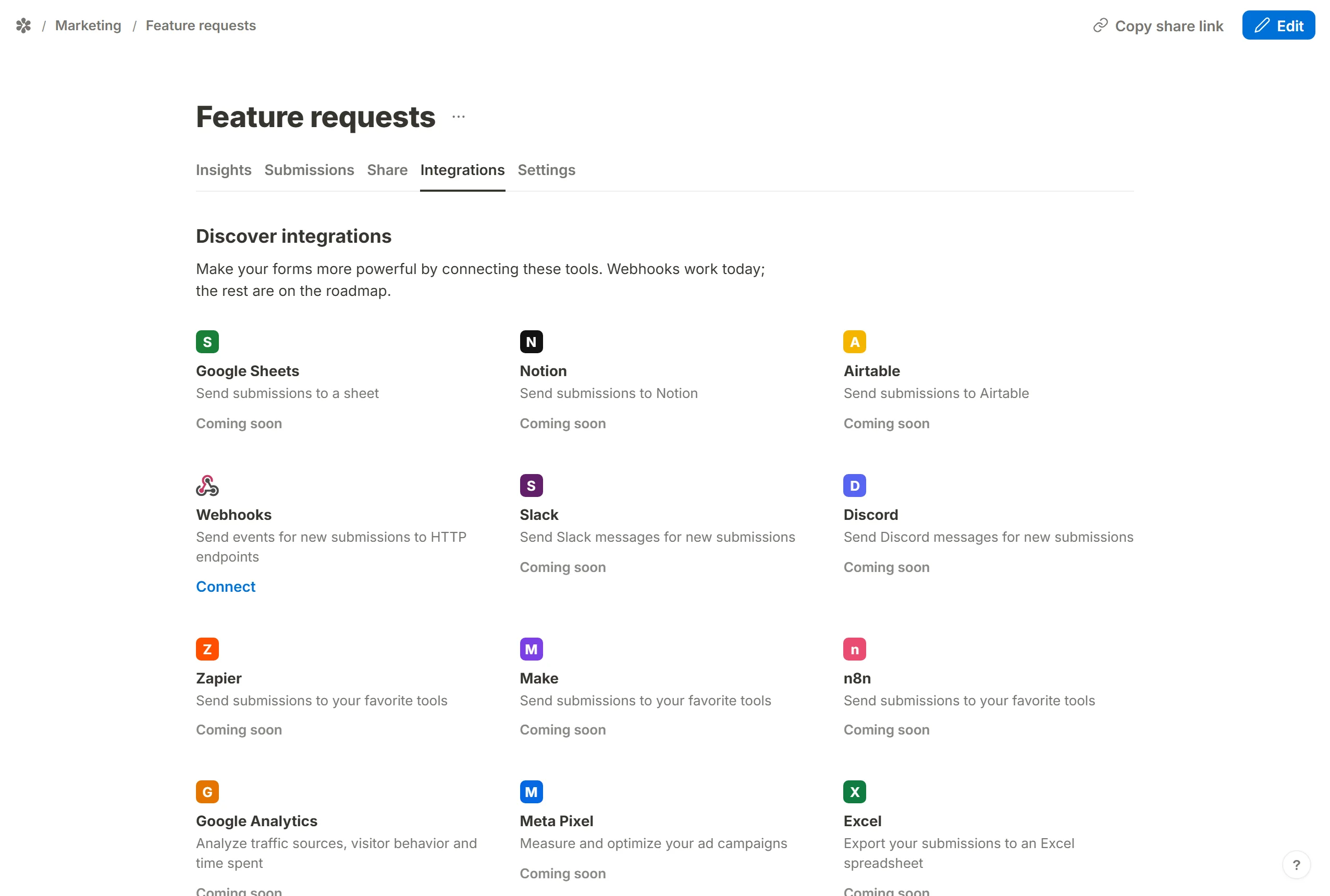Switch to the Share tab
This screenshot has width=1330, height=896.
click(x=387, y=170)
